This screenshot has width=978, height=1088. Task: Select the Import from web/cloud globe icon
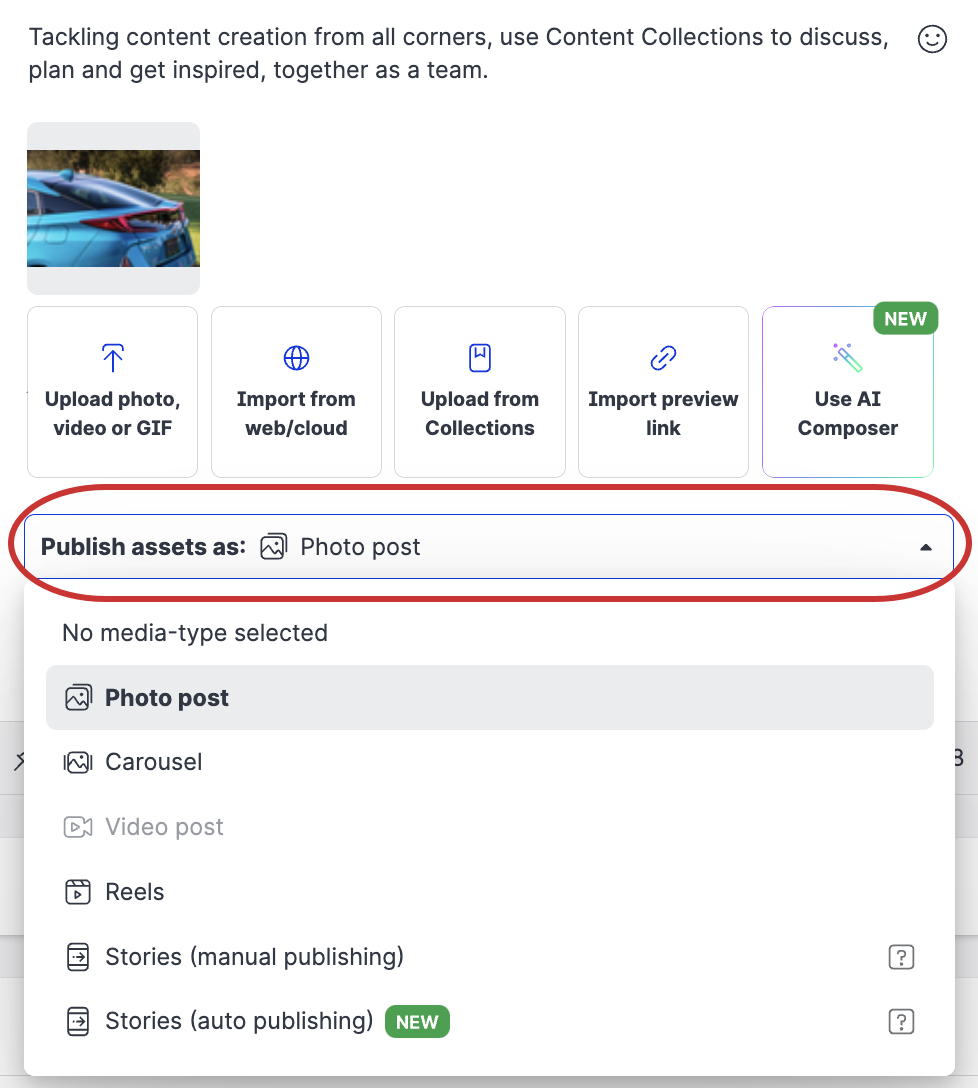296,357
